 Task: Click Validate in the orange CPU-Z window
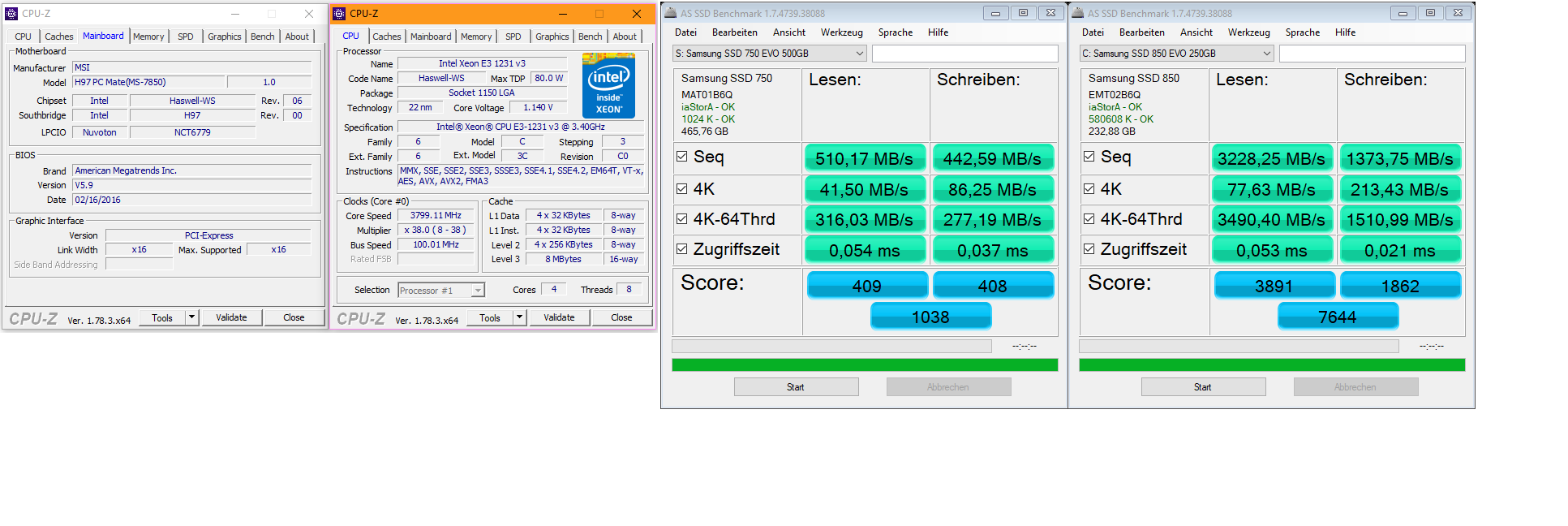click(559, 317)
